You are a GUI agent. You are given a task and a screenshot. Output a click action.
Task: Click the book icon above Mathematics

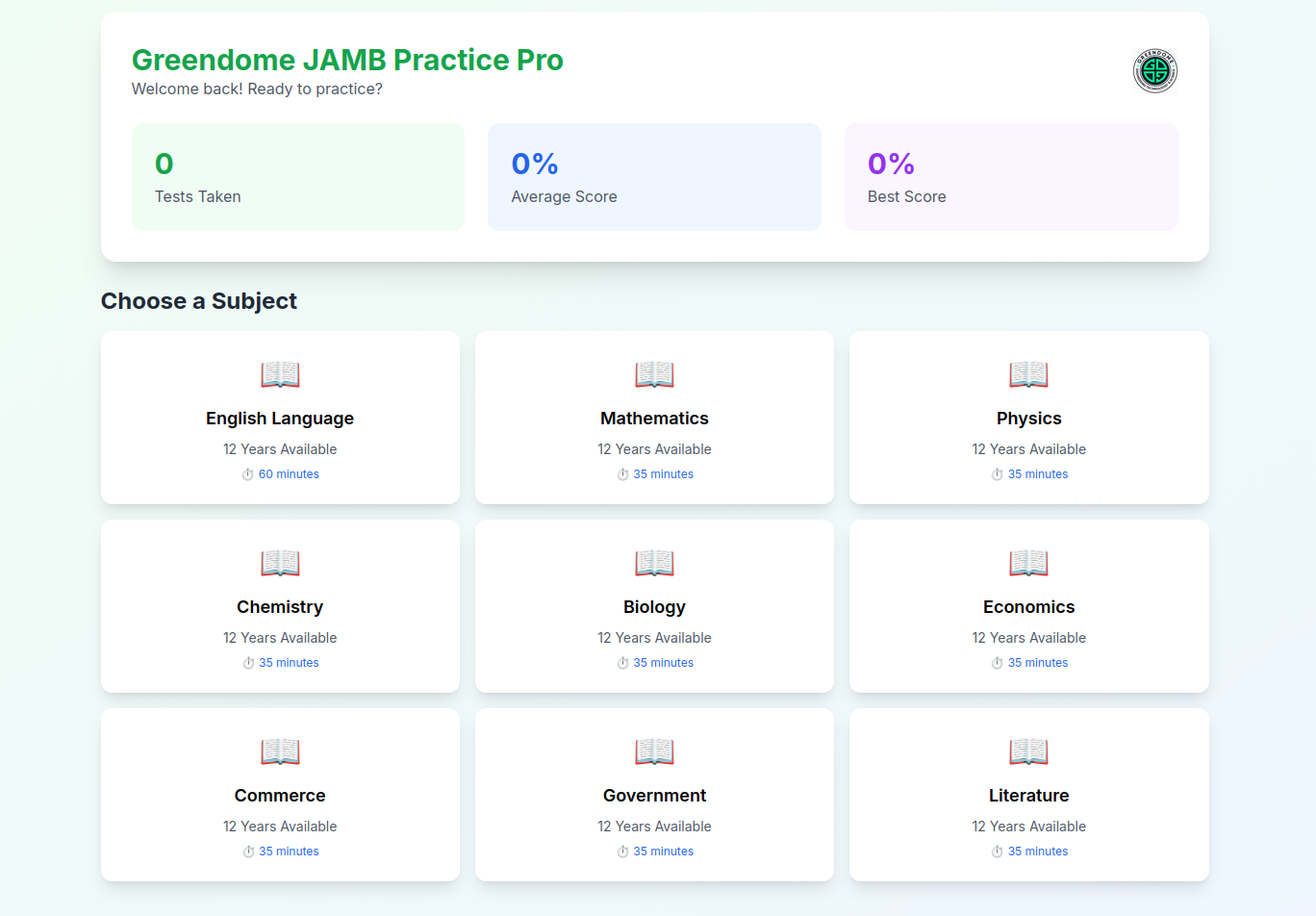point(654,374)
